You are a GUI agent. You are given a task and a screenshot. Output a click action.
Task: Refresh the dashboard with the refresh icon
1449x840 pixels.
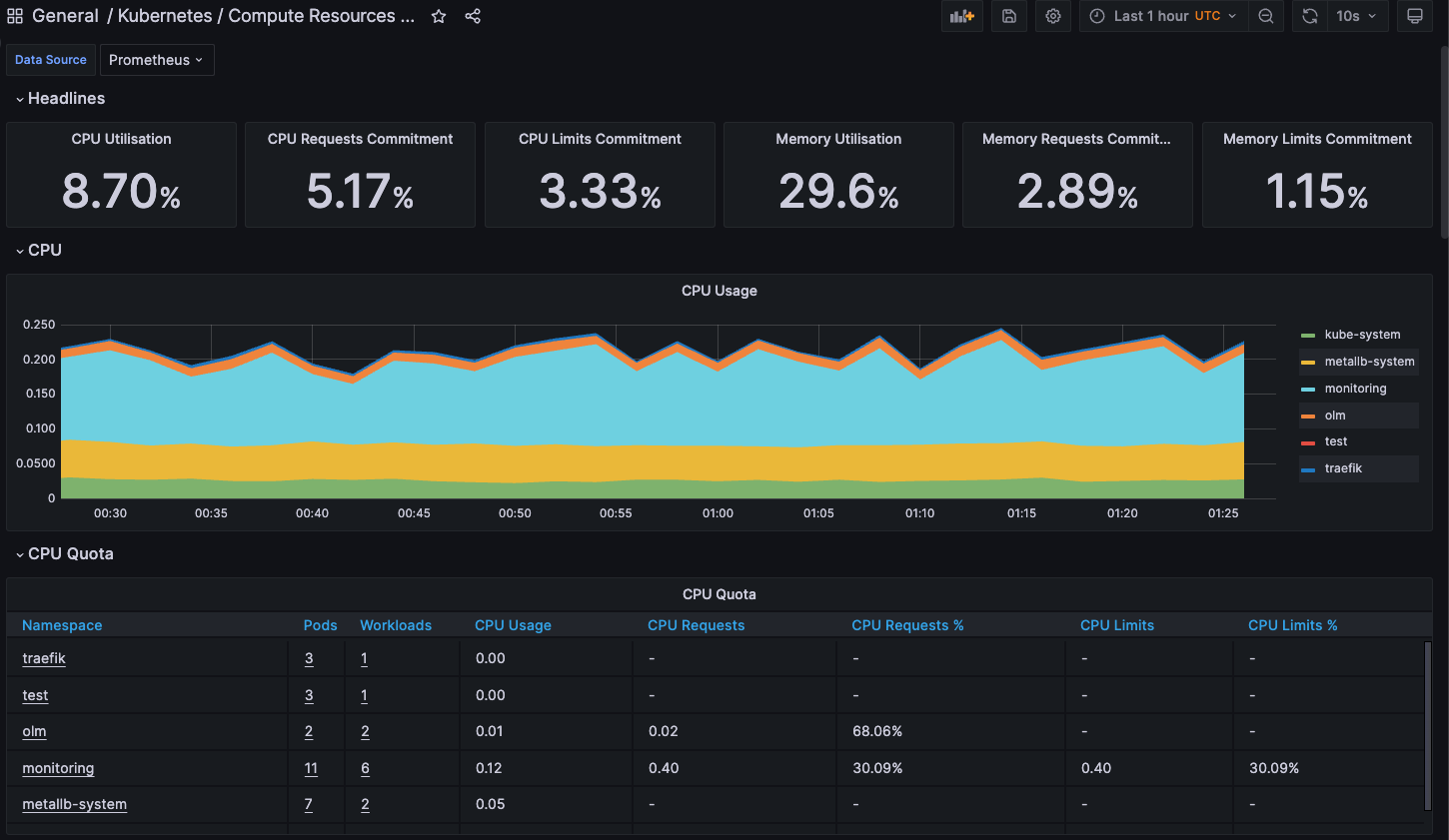tap(1310, 16)
